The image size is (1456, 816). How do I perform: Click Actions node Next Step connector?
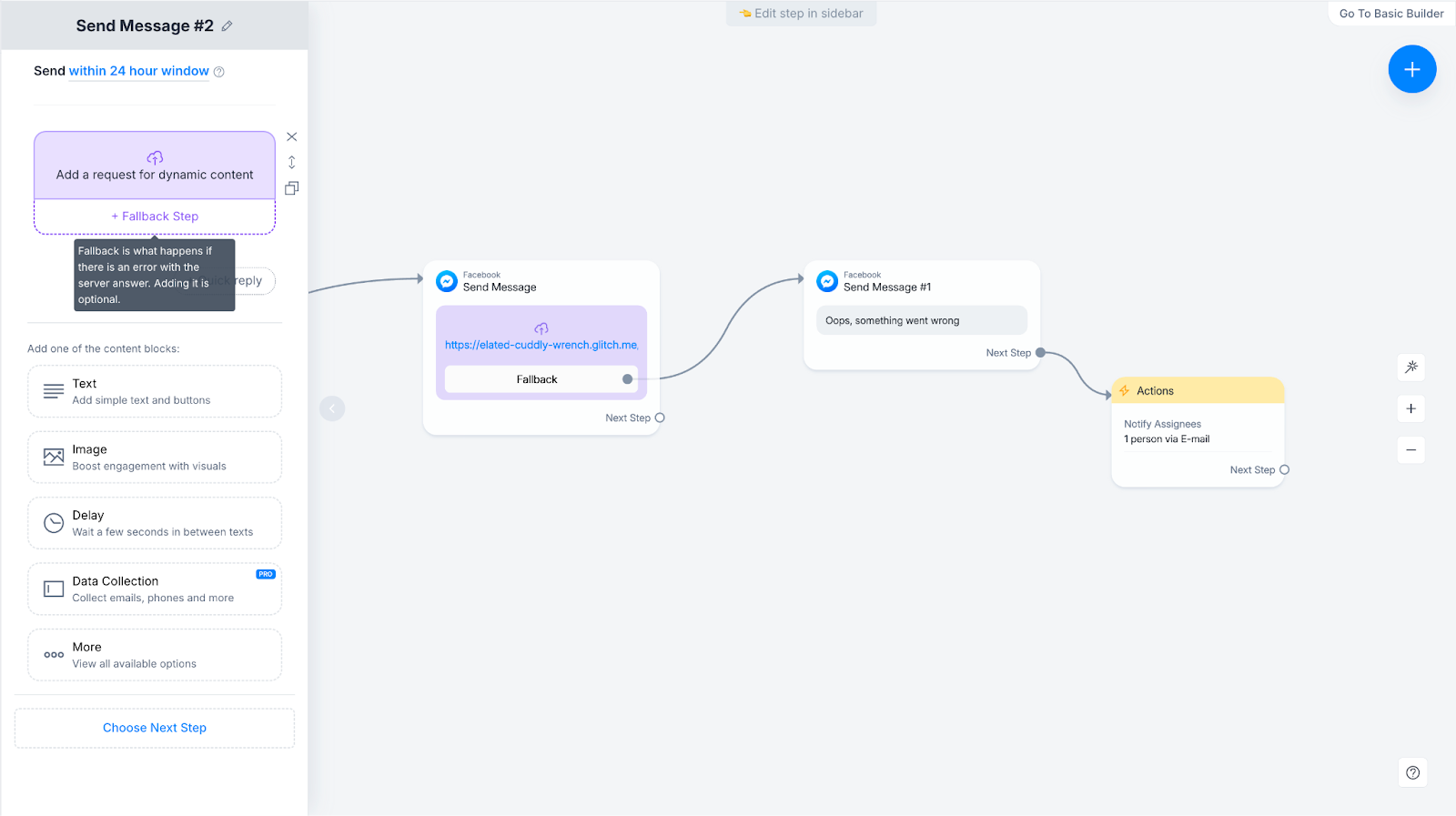click(1284, 470)
